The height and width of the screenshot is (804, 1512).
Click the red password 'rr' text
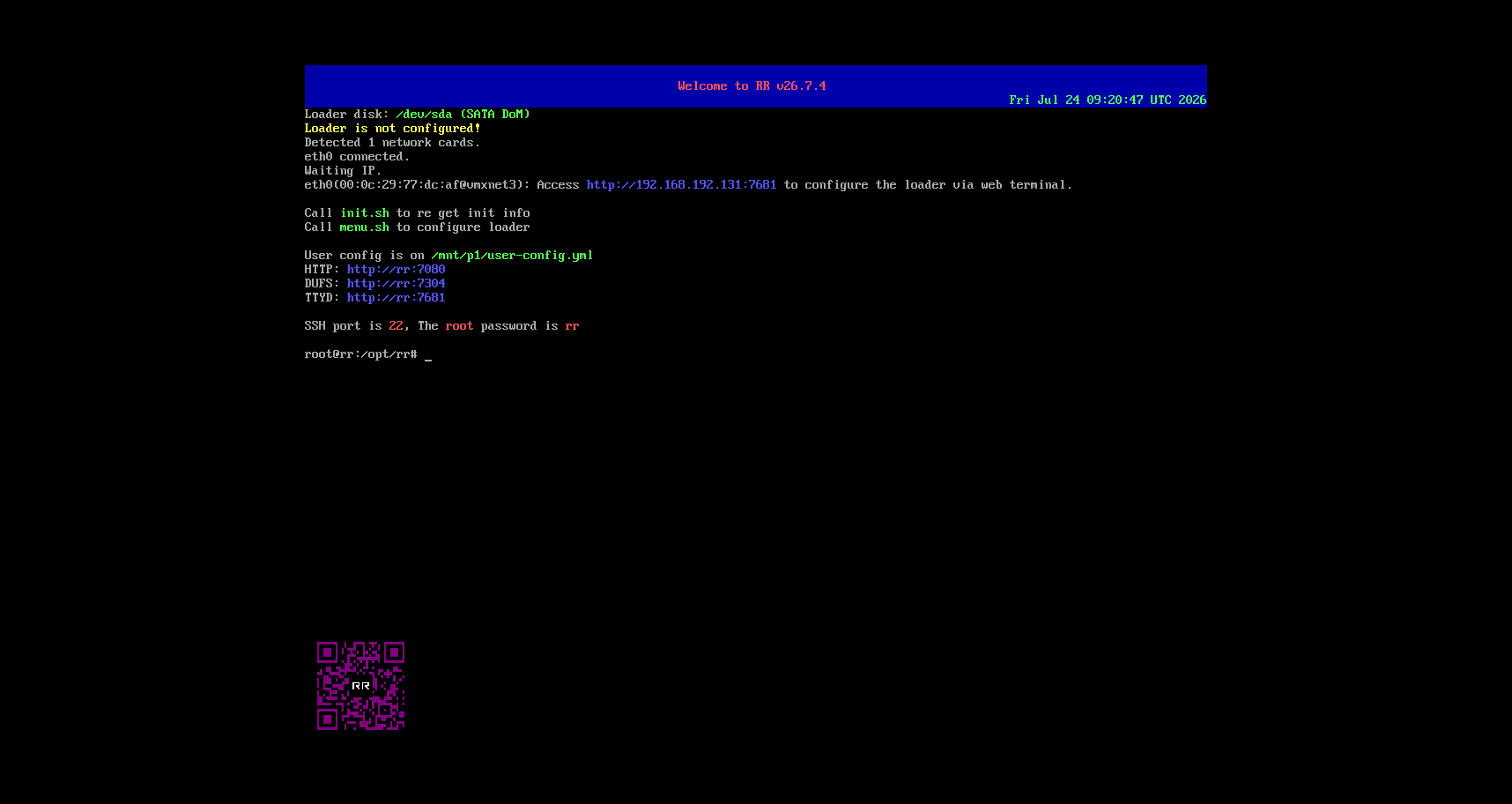572,326
